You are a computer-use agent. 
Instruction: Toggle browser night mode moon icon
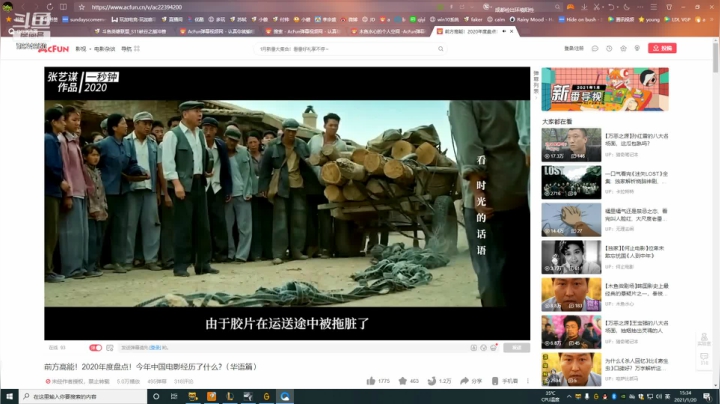pyautogui.click(x=626, y=7)
